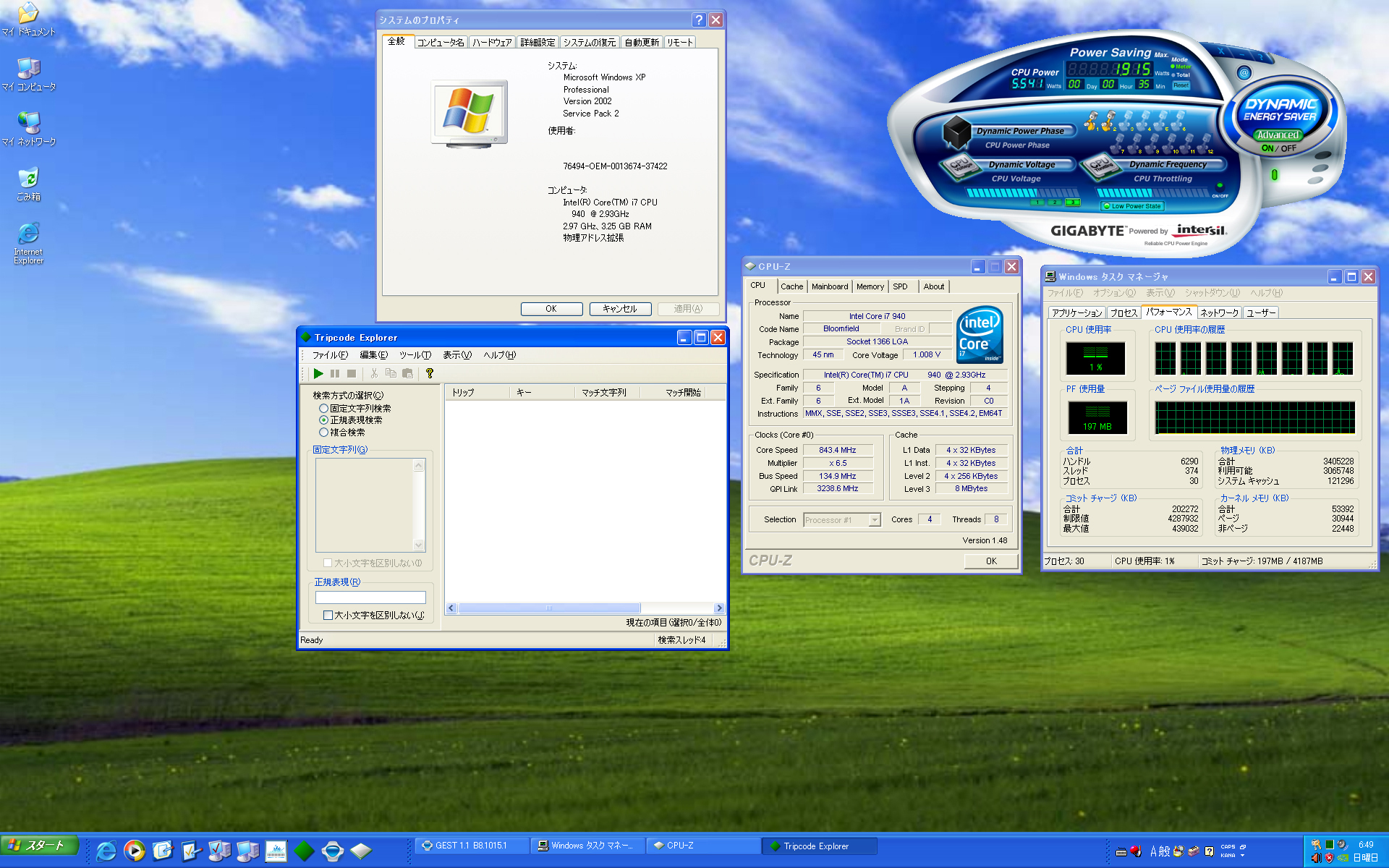Click the 正規表現 text input field
1389x868 pixels.
click(x=370, y=597)
